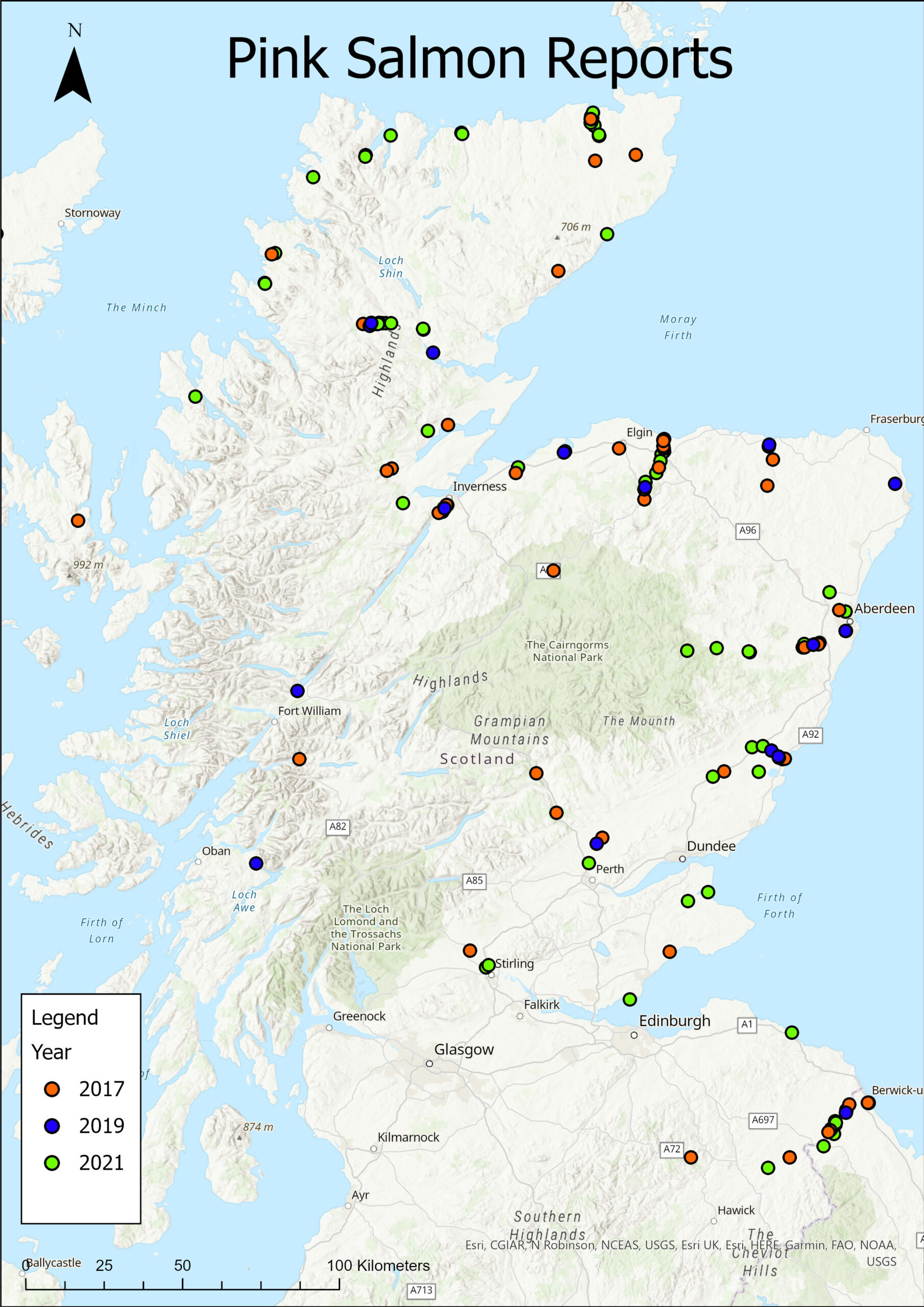
Task: Select the orange 2017 legend circle
Action: pos(53,1089)
